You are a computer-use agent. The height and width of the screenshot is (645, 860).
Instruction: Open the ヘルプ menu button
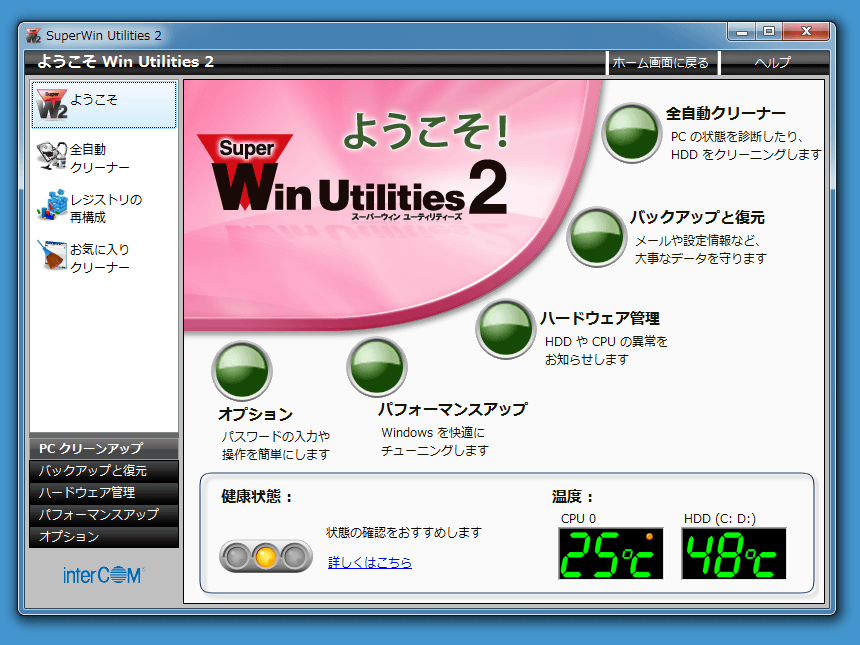pyautogui.click(x=773, y=63)
